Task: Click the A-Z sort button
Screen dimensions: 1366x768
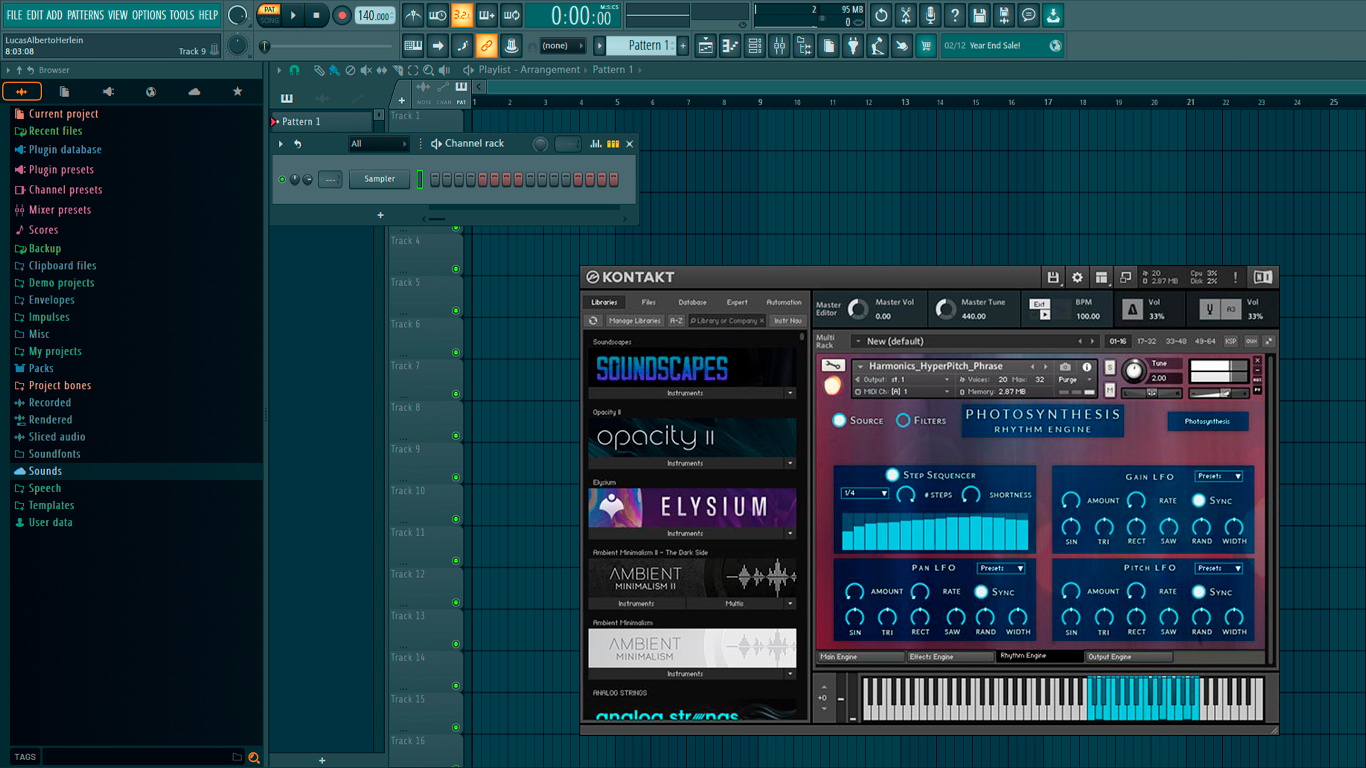Action: 676,321
